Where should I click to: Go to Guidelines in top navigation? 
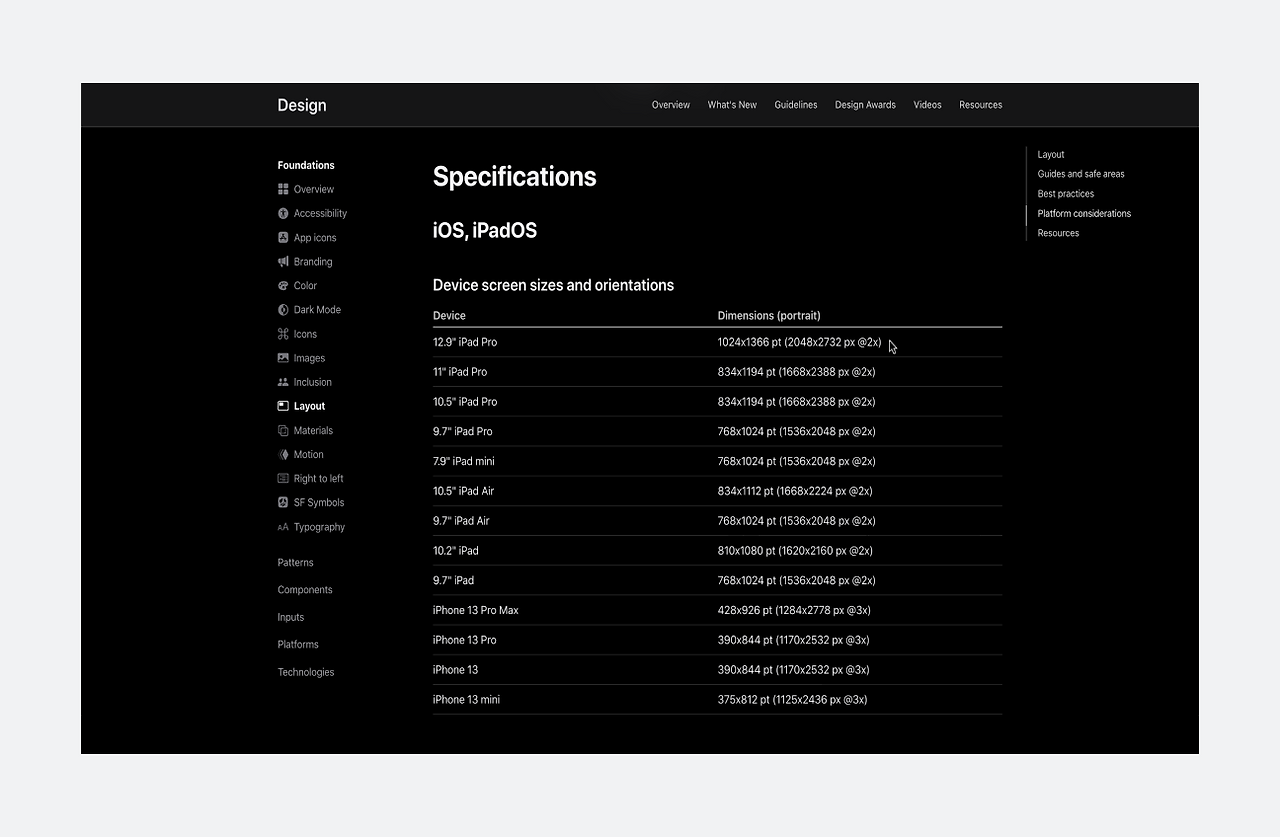(x=796, y=105)
